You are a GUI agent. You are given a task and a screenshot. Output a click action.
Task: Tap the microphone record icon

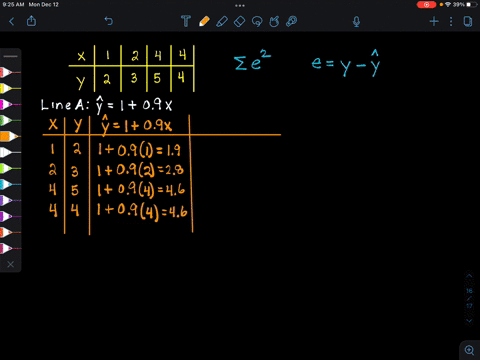[x=356, y=22]
